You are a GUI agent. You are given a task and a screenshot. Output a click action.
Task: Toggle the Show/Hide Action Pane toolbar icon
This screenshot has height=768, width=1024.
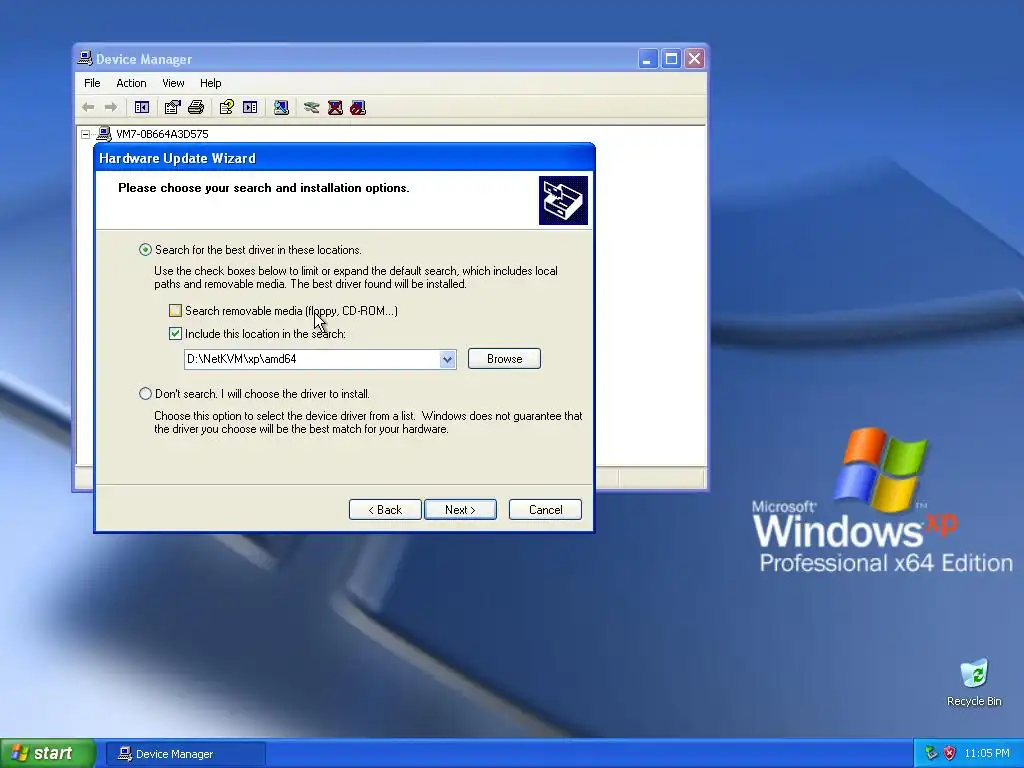[x=250, y=107]
